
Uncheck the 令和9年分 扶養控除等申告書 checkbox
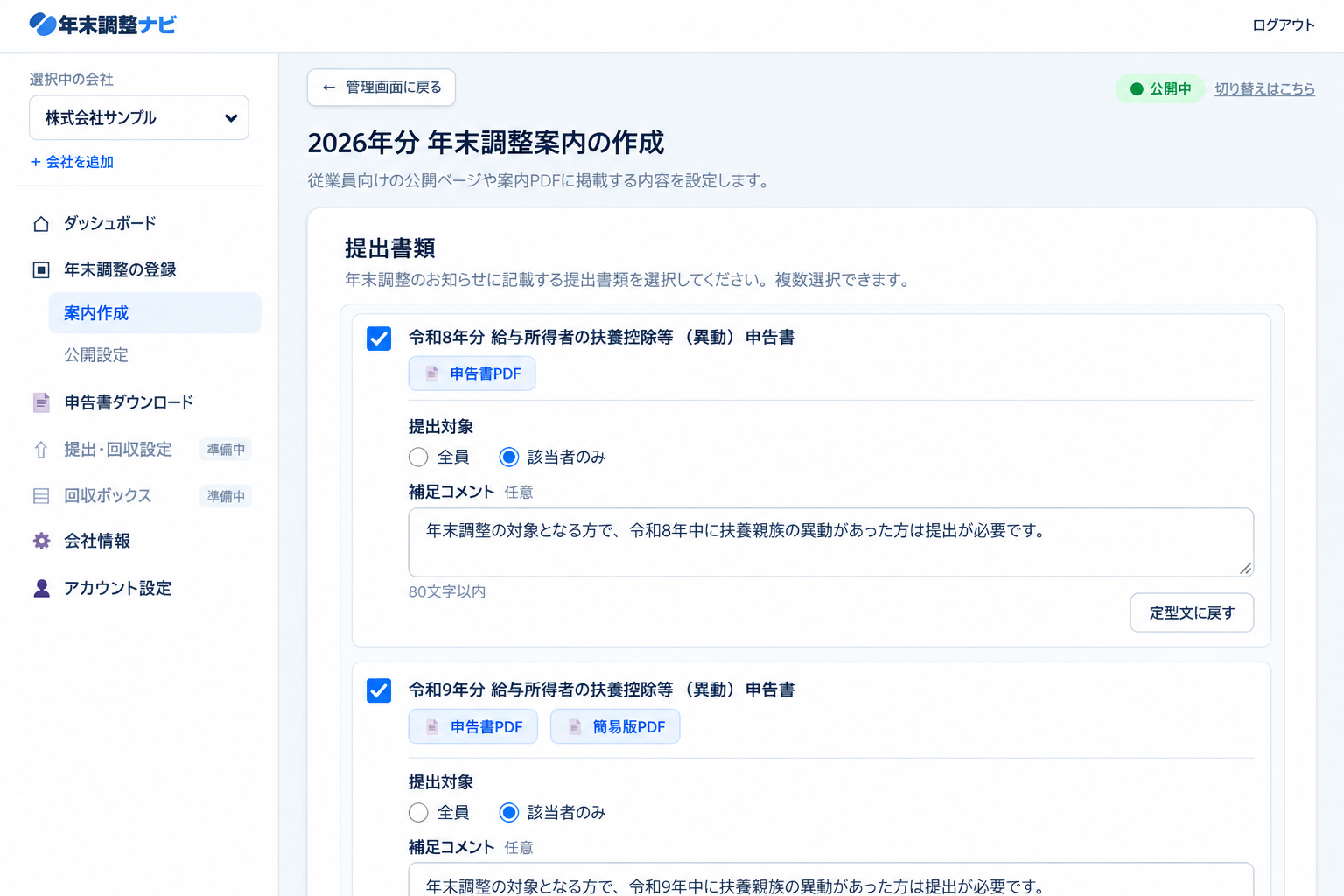coord(379,690)
